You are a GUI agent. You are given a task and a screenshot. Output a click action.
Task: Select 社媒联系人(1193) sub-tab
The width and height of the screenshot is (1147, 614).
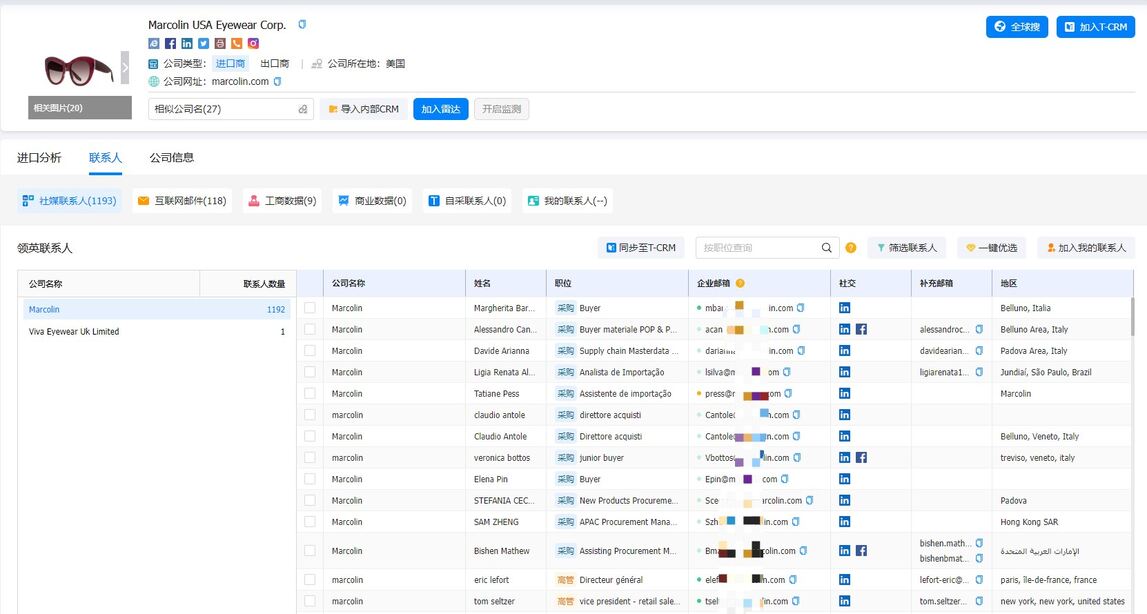tap(69, 201)
